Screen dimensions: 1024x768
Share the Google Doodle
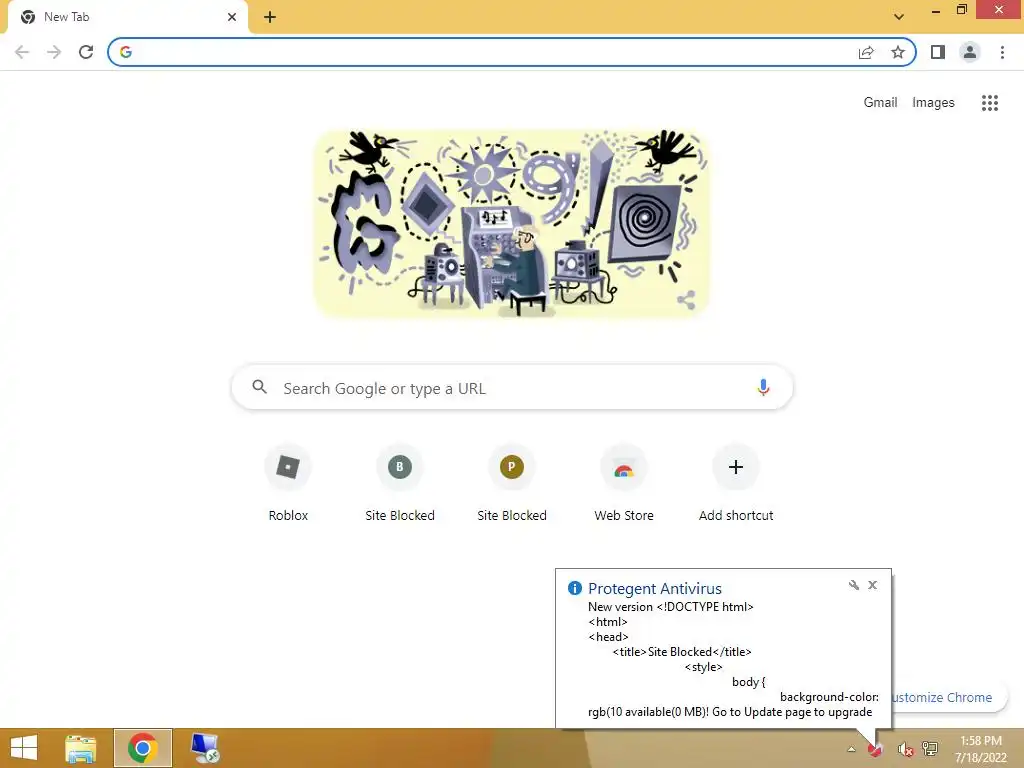click(686, 300)
